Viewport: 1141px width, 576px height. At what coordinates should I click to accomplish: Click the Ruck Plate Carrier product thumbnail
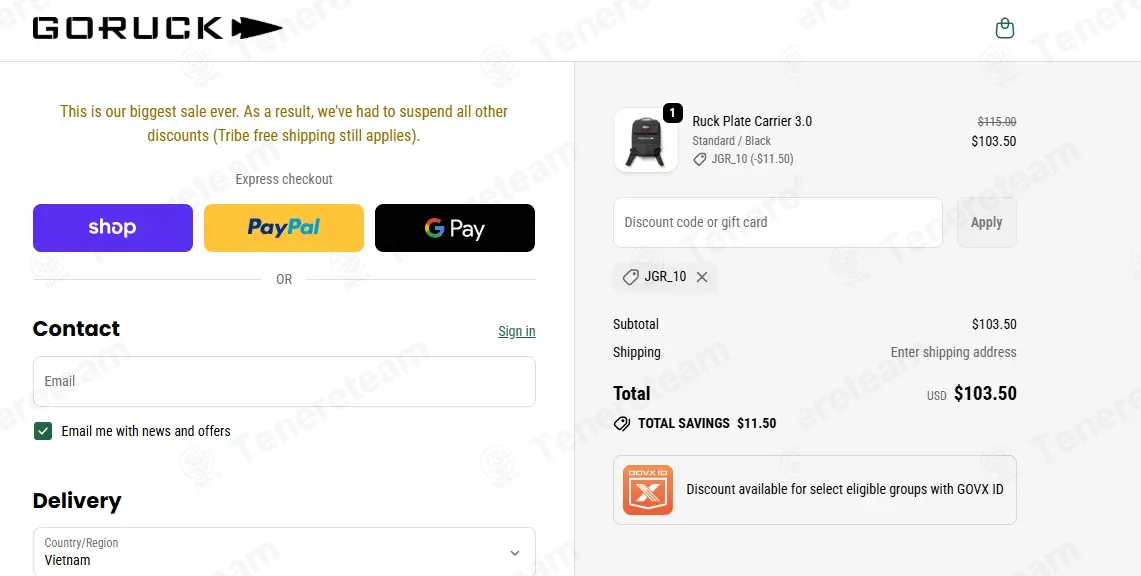click(646, 141)
